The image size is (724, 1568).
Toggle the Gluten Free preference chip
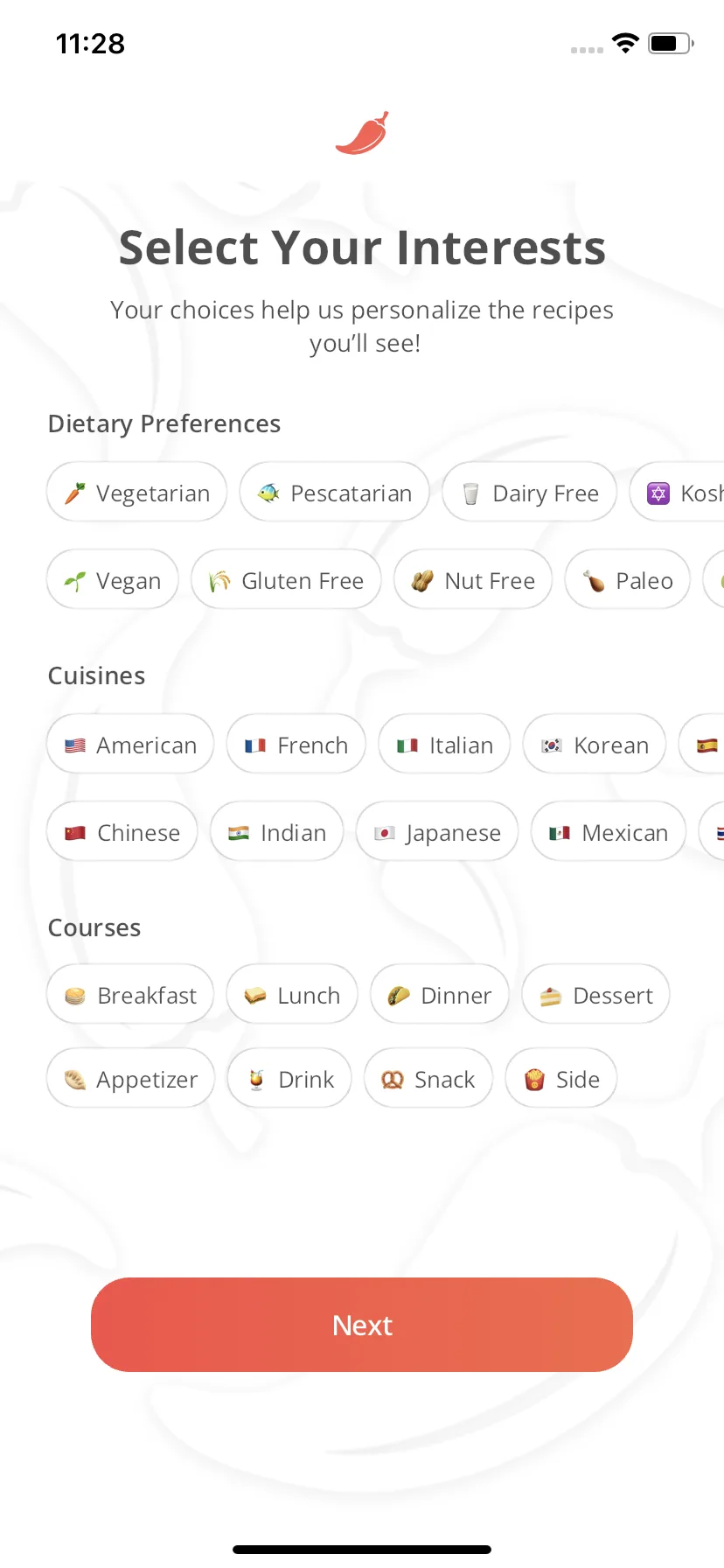(286, 580)
